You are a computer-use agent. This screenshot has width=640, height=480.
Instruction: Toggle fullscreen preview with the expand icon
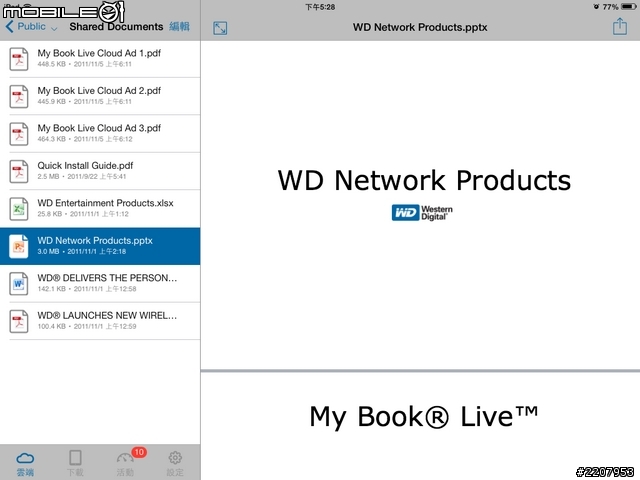pyautogui.click(x=220, y=28)
